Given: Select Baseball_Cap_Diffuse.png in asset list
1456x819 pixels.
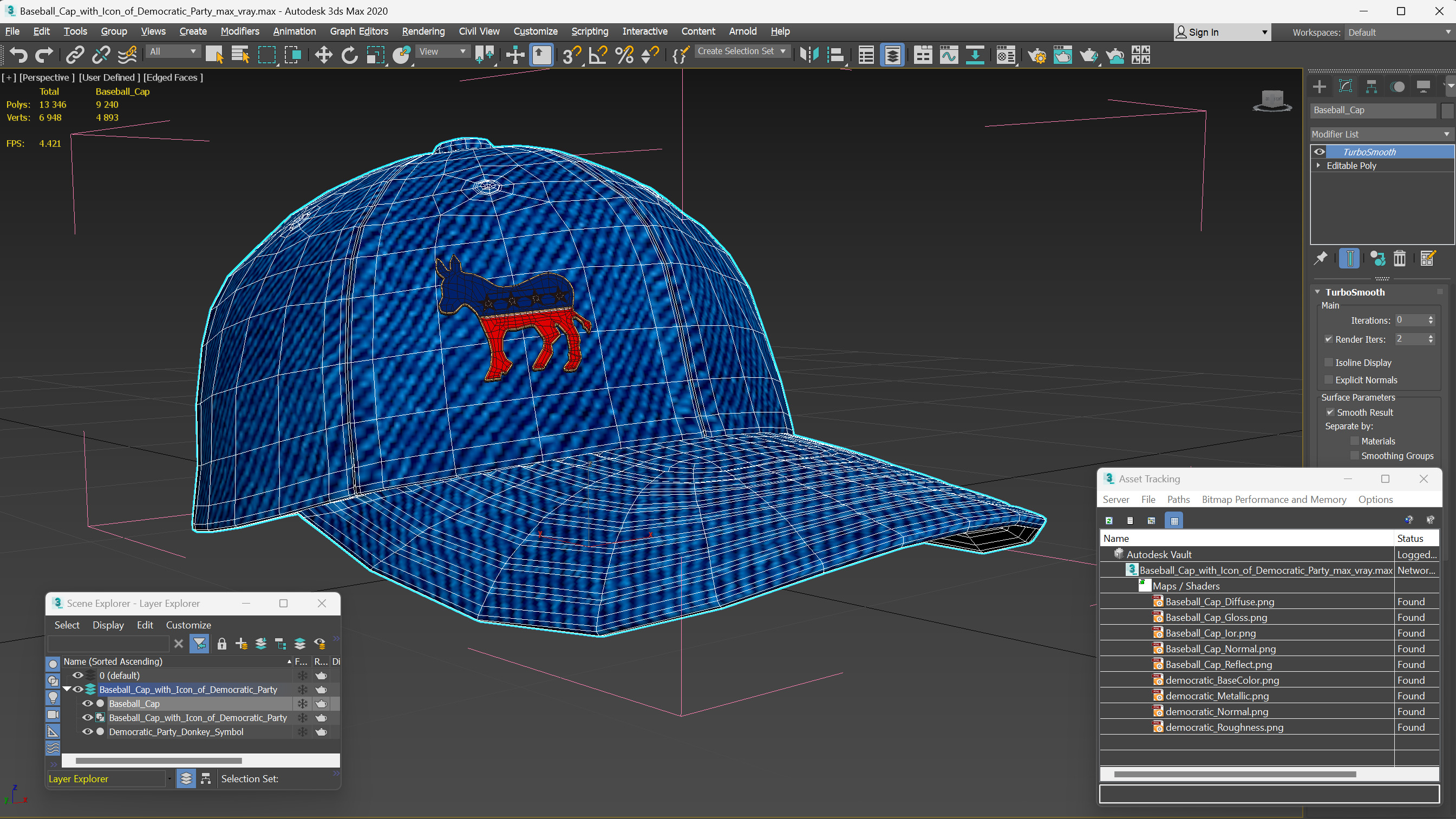Looking at the screenshot, I should tap(1222, 601).
